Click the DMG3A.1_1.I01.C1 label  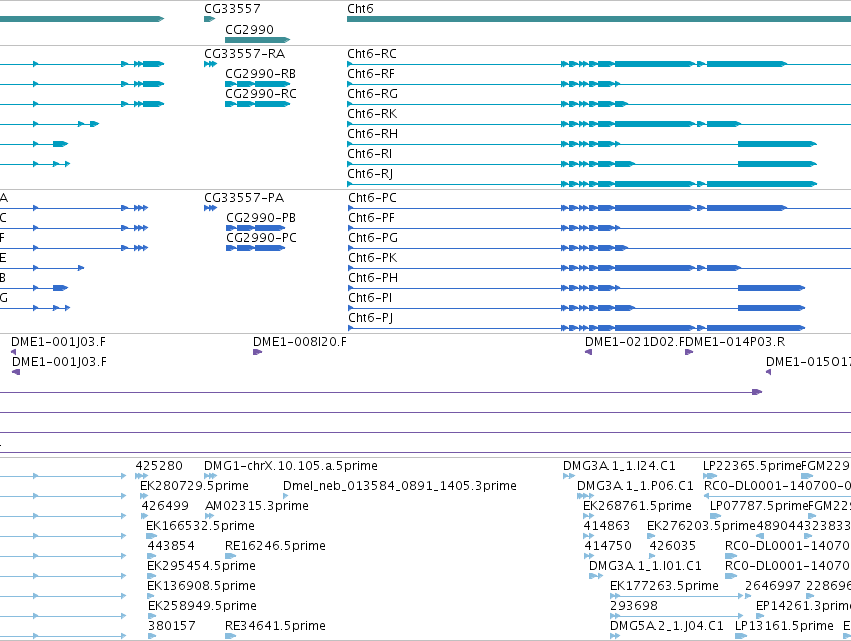point(645,566)
